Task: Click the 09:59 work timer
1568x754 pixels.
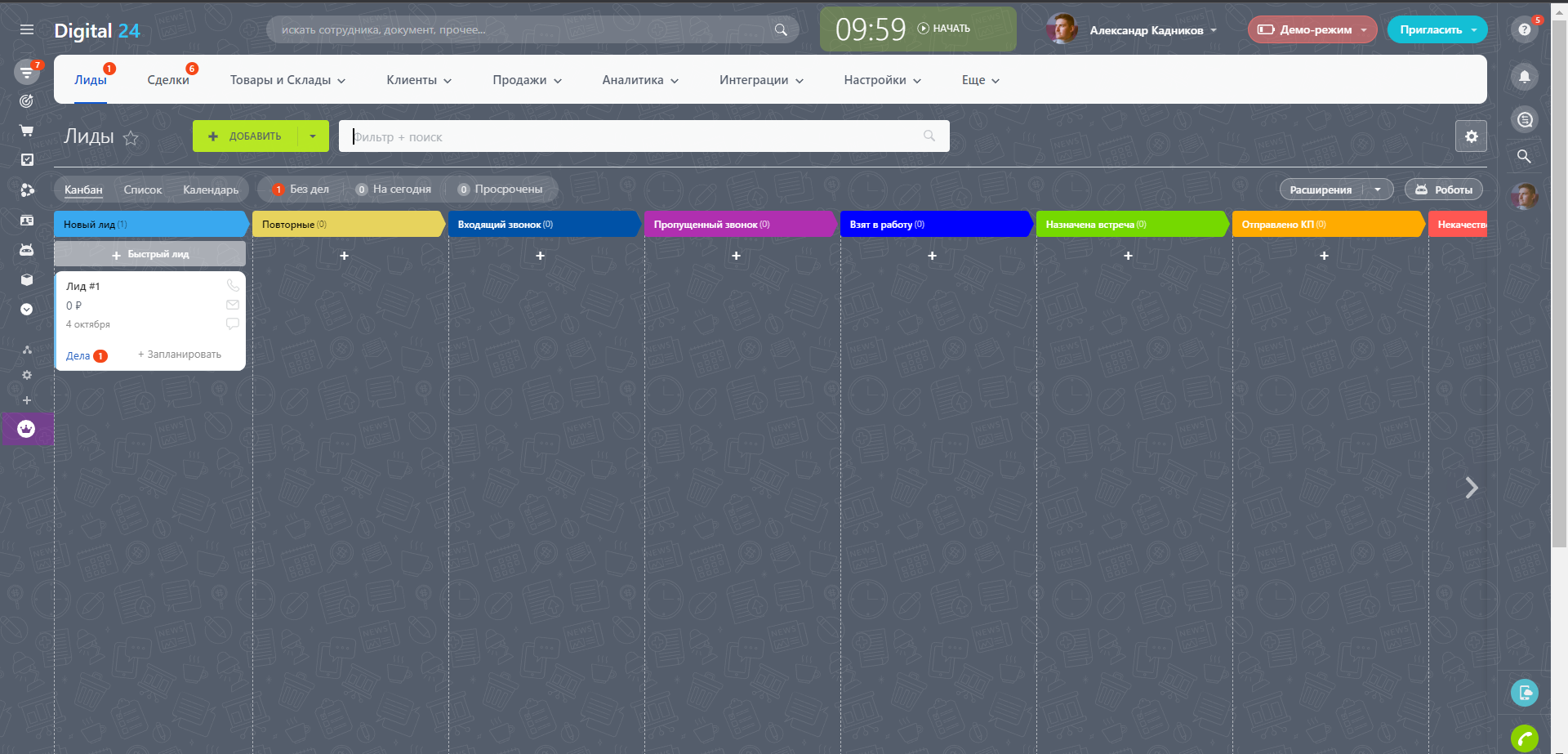Action: point(871,29)
